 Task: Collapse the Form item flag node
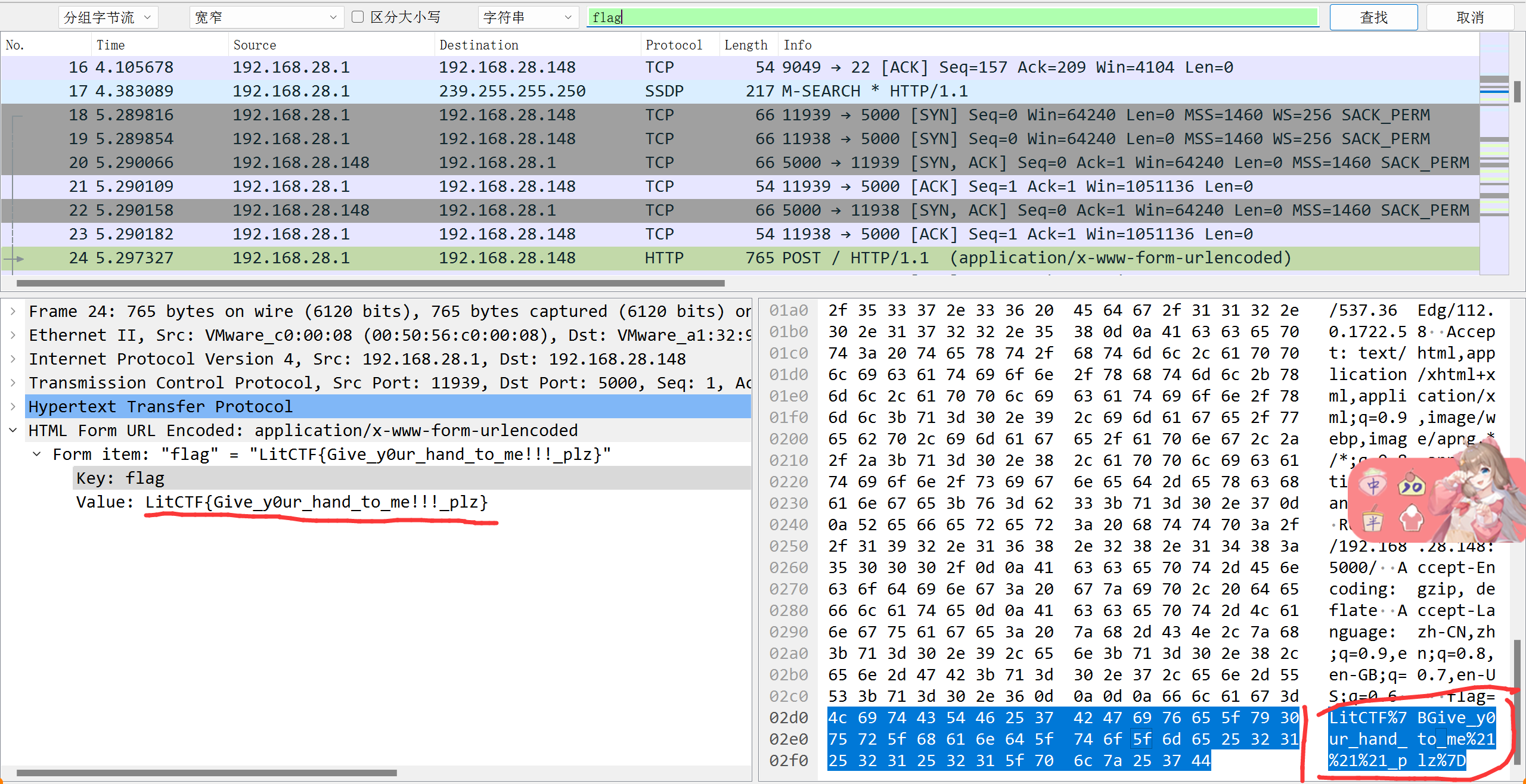coord(37,454)
